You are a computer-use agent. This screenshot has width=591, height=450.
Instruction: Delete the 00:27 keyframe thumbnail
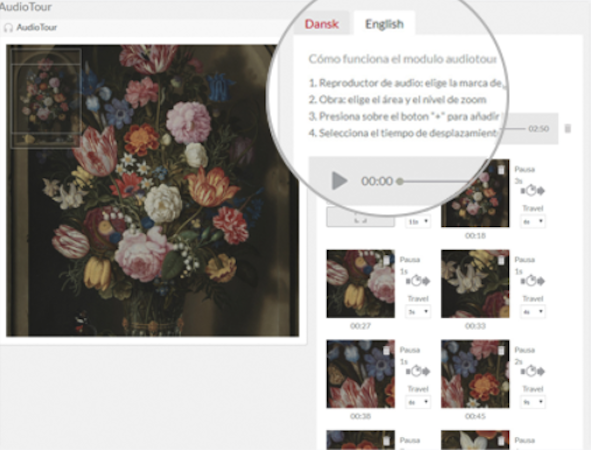pyautogui.click(x=386, y=260)
